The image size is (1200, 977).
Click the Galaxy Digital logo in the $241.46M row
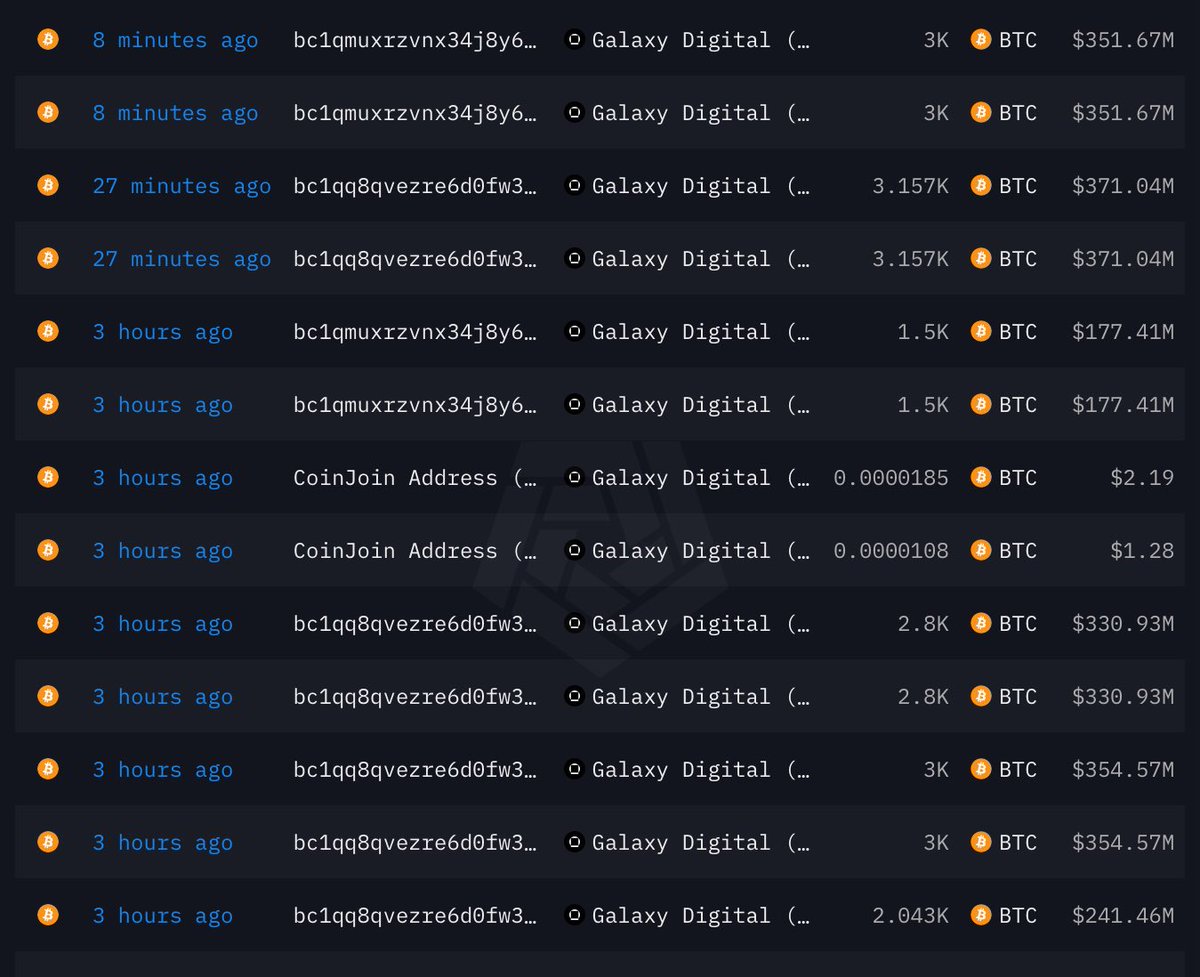pyautogui.click(x=574, y=916)
